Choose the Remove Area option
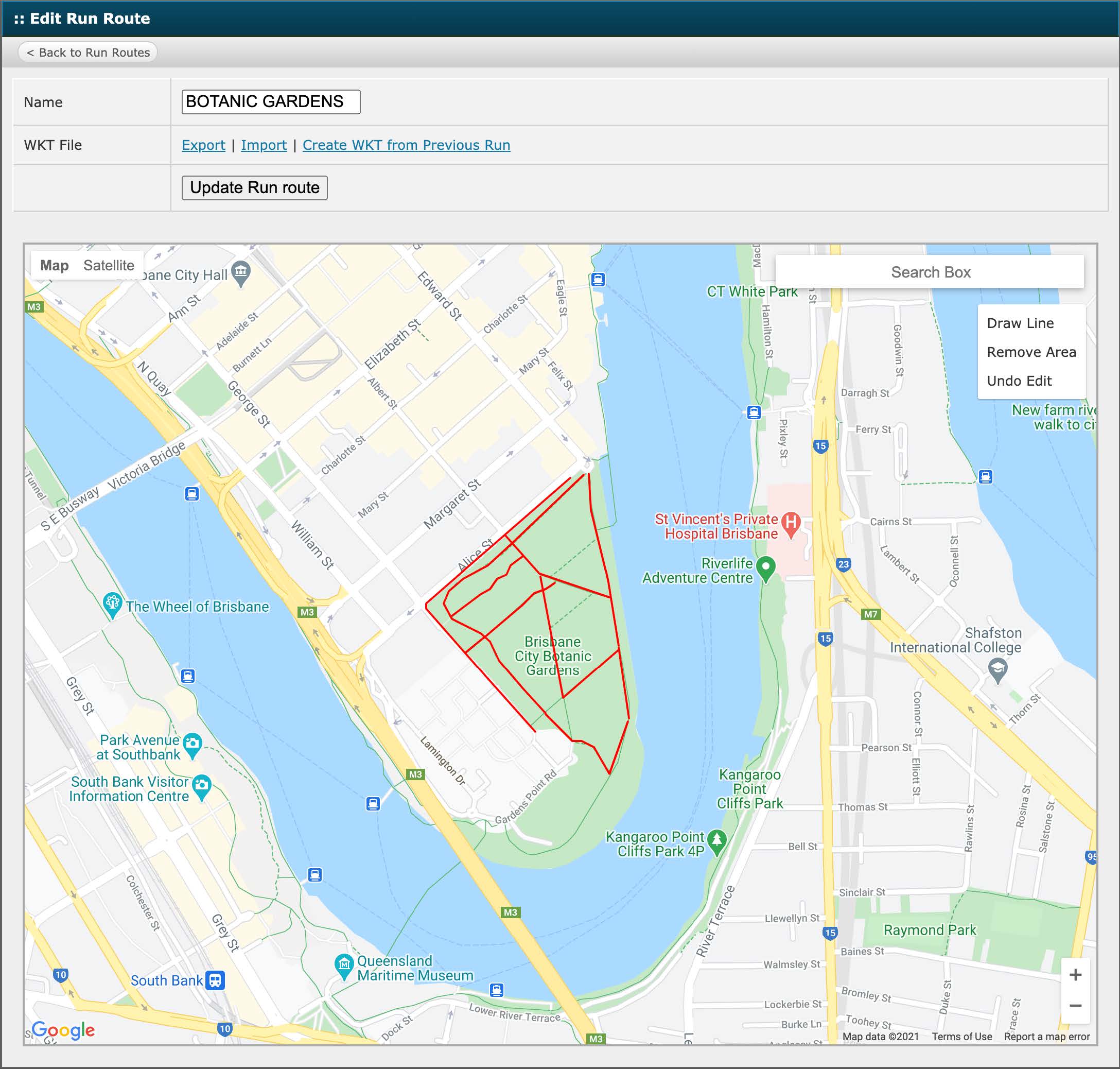1120x1069 pixels. point(1031,352)
